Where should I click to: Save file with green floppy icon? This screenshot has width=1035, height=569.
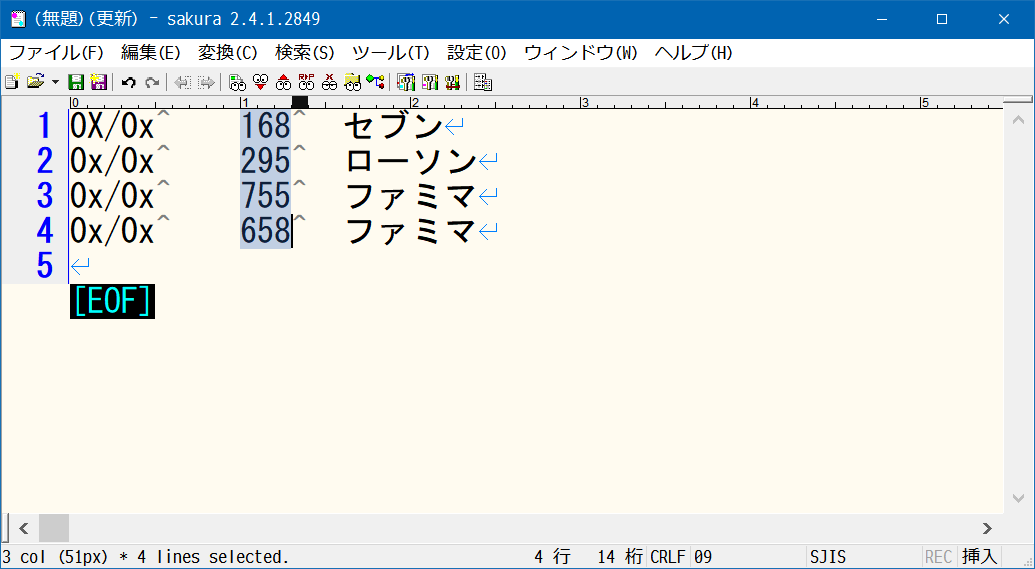click(76, 82)
